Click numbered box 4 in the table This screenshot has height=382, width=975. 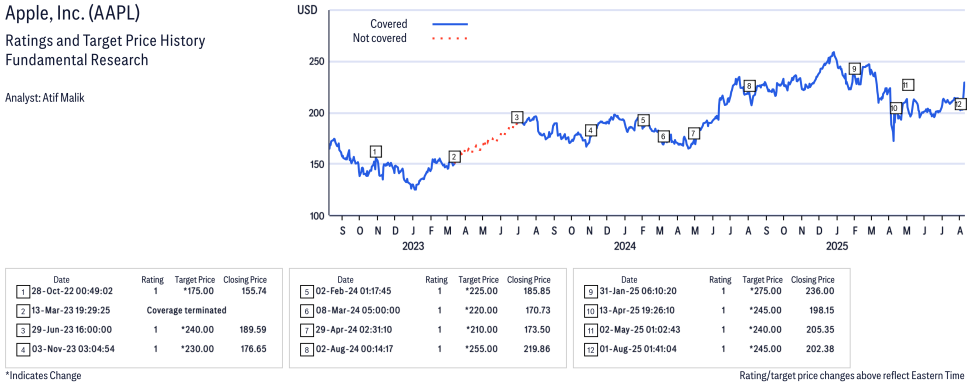23,349
